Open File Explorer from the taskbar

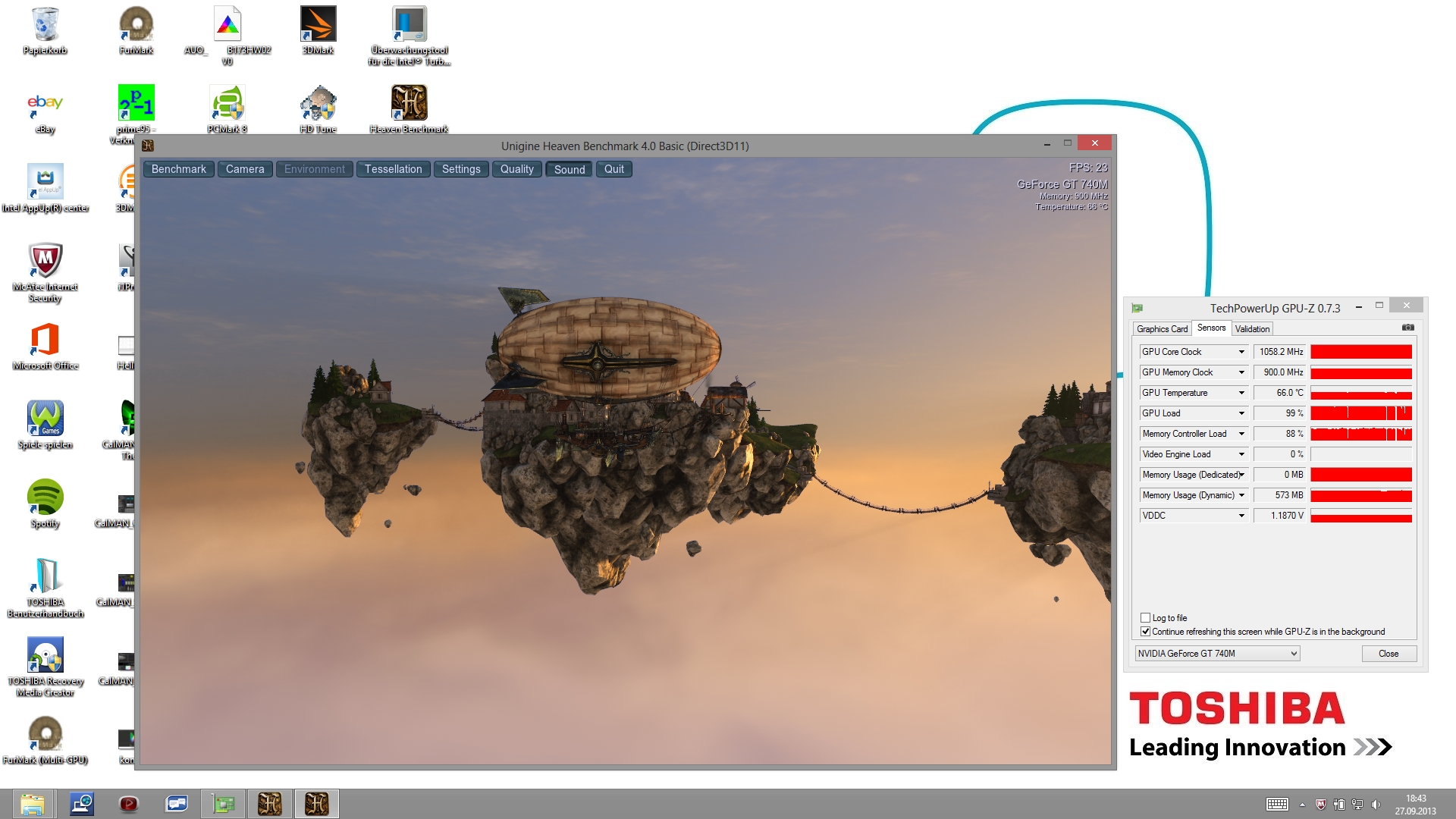tap(32, 804)
